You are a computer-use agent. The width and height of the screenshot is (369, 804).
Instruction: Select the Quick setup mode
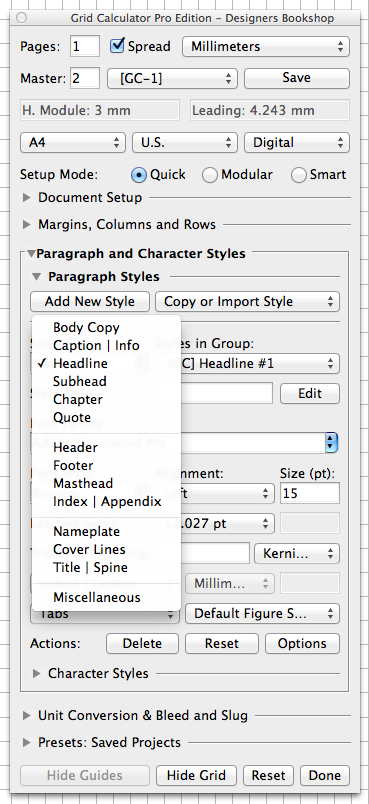click(138, 175)
